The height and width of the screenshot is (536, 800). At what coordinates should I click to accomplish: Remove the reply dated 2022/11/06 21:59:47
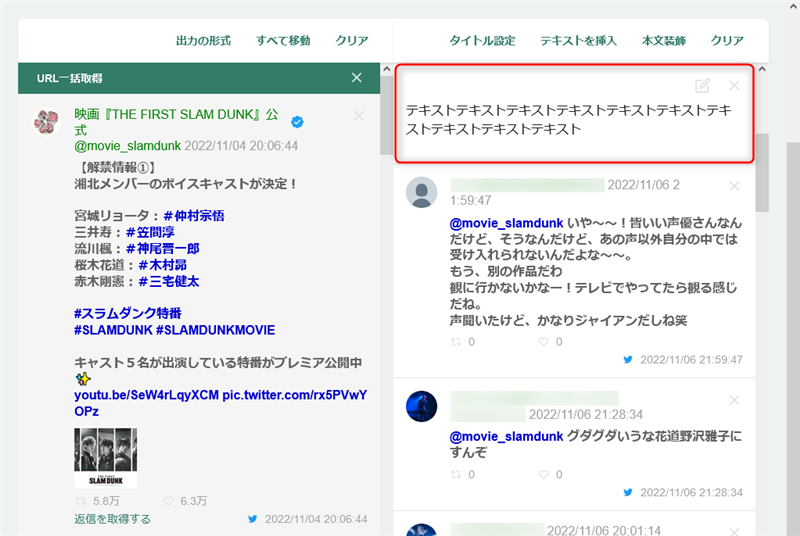(734, 186)
